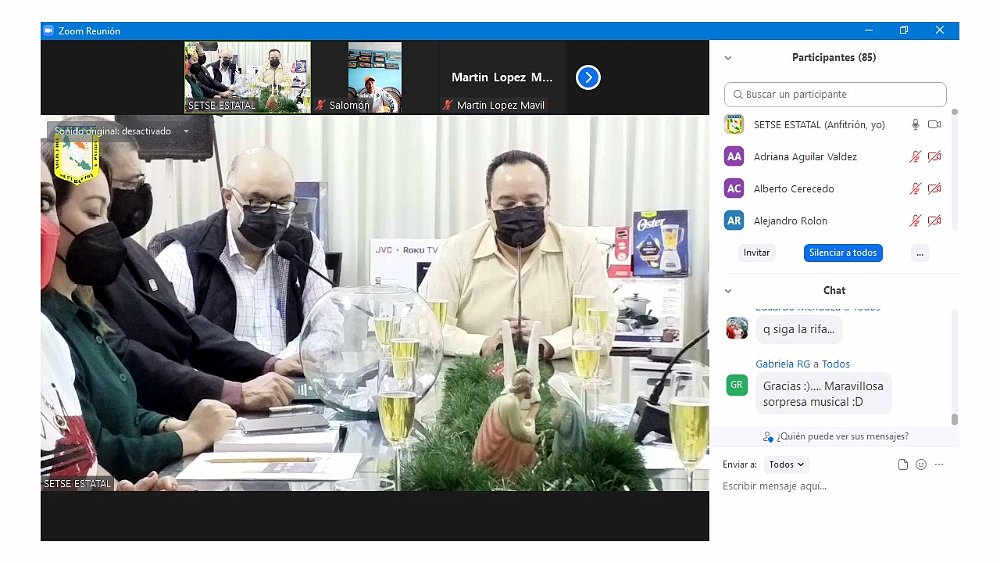
Task: Open the chat file attachment icon
Action: coord(903,465)
